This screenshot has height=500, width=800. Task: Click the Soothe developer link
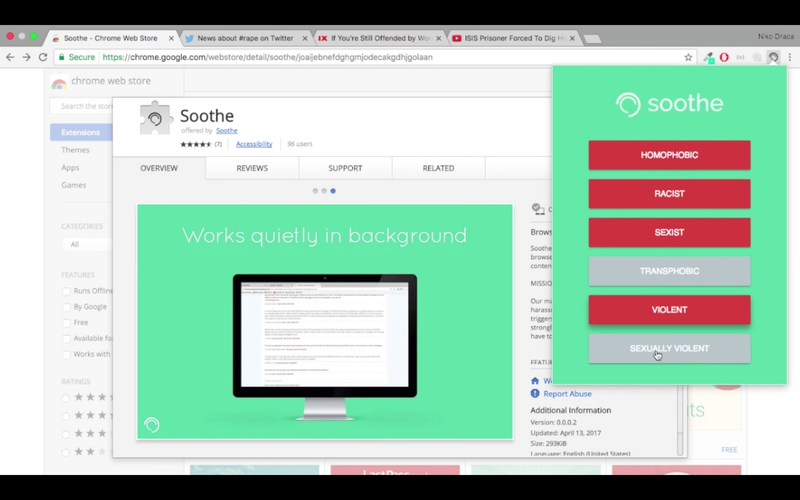(227, 131)
